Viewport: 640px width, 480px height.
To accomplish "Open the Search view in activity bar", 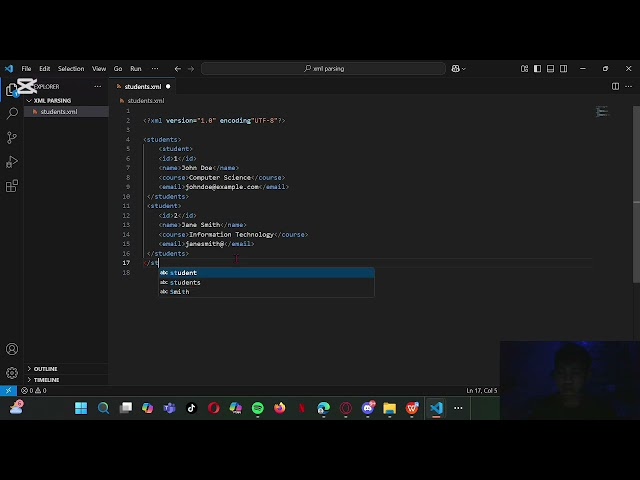I will point(12,113).
